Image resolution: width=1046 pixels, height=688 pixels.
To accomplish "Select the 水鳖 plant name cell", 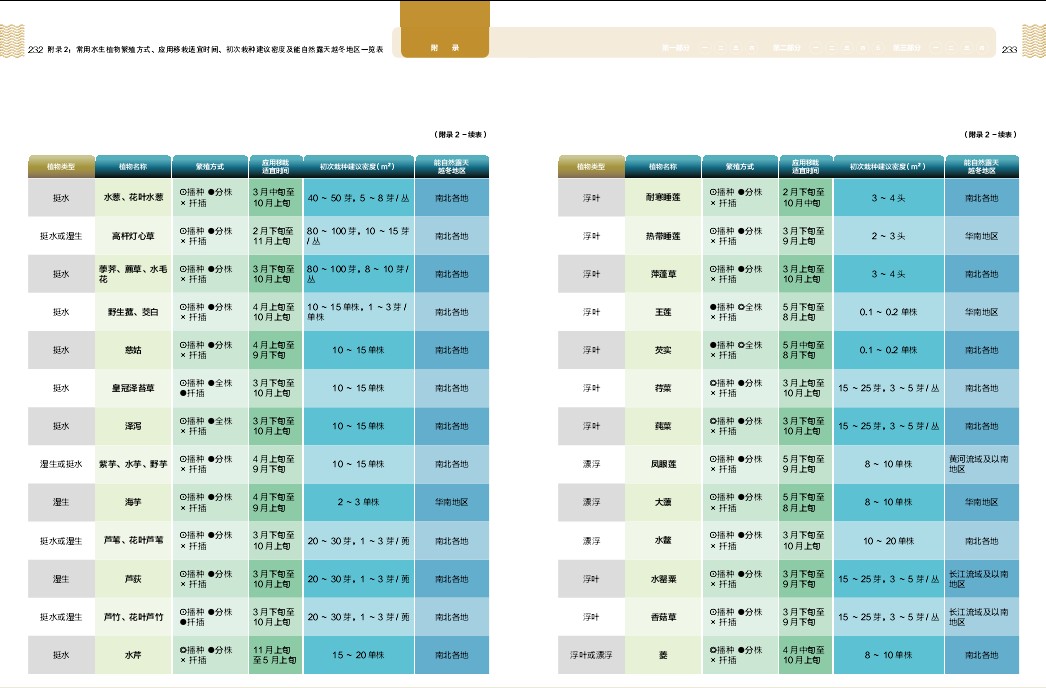I will 662,541.
